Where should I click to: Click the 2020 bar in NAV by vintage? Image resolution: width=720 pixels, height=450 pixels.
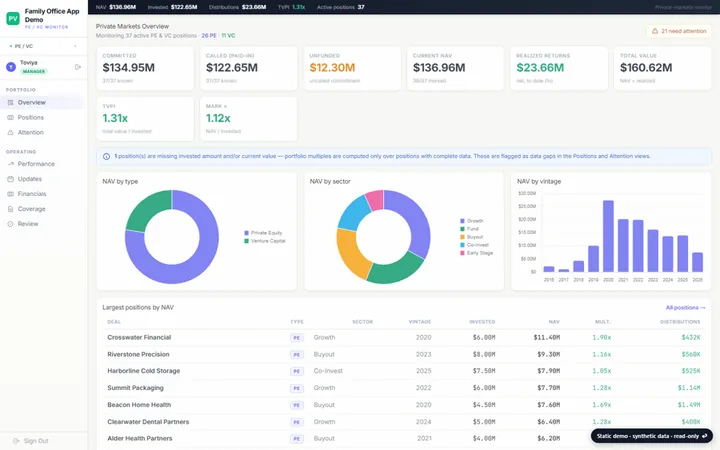(608, 236)
